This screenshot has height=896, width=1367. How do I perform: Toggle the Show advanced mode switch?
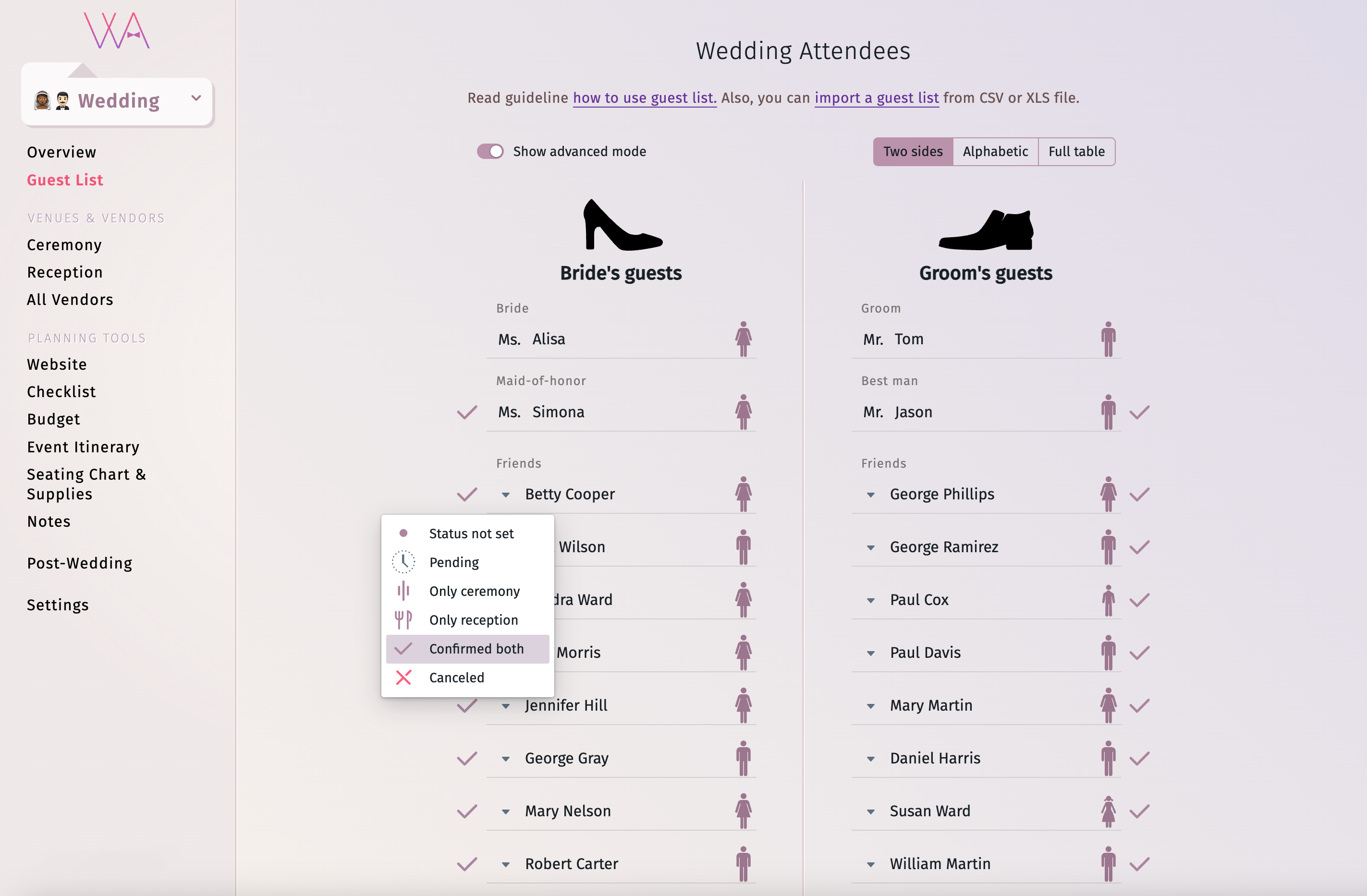[490, 151]
